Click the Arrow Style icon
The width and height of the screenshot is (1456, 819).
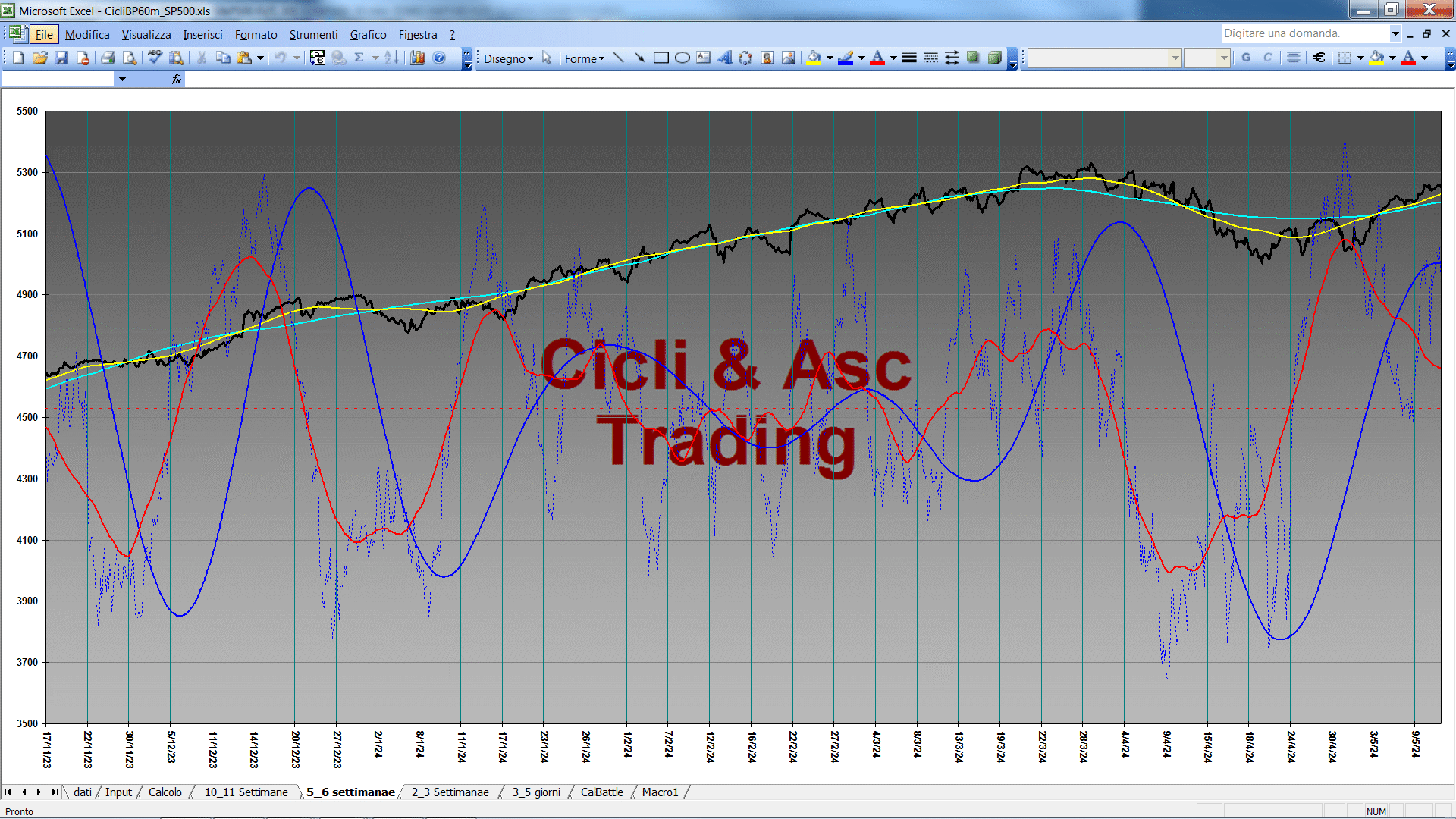point(952,58)
